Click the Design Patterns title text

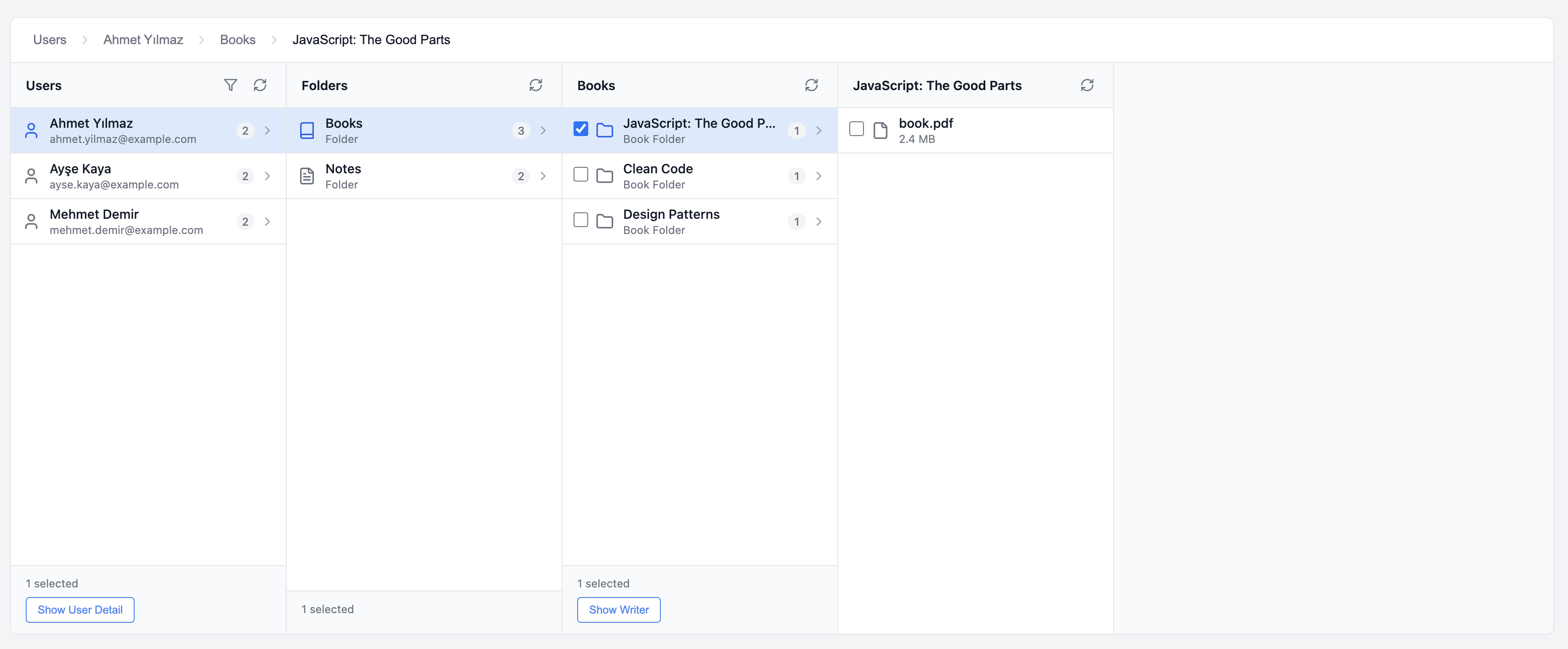point(671,214)
